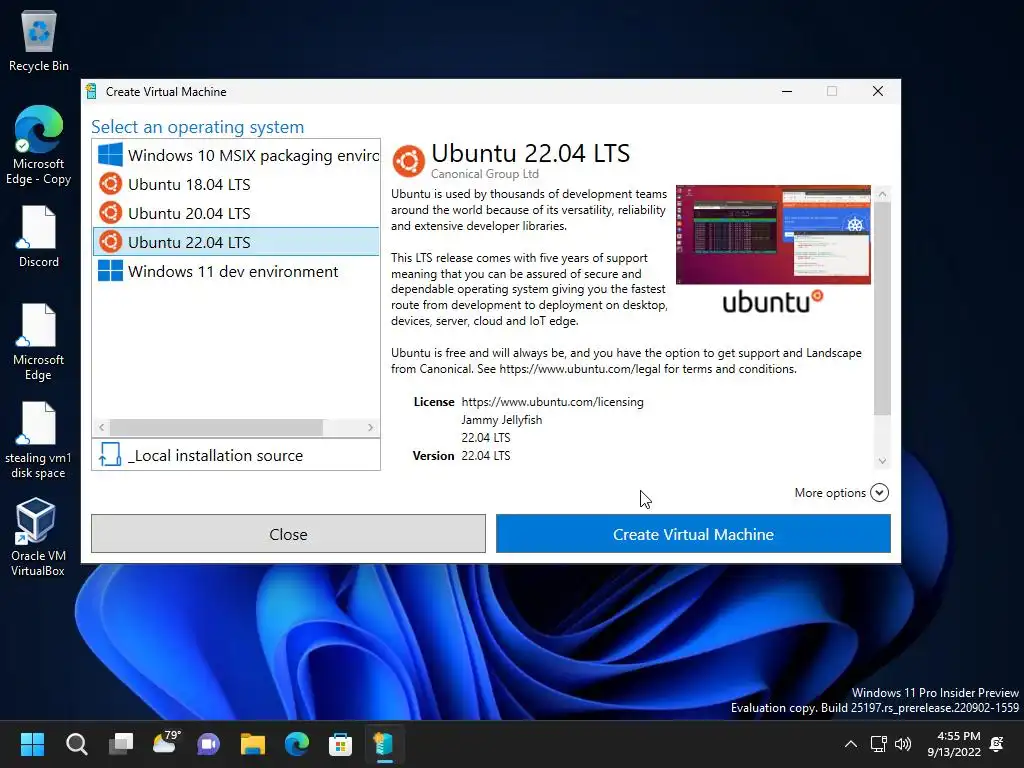1024x768 pixels.
Task: Select the Ubuntu 22.04 LTS list row
Action: [236, 242]
